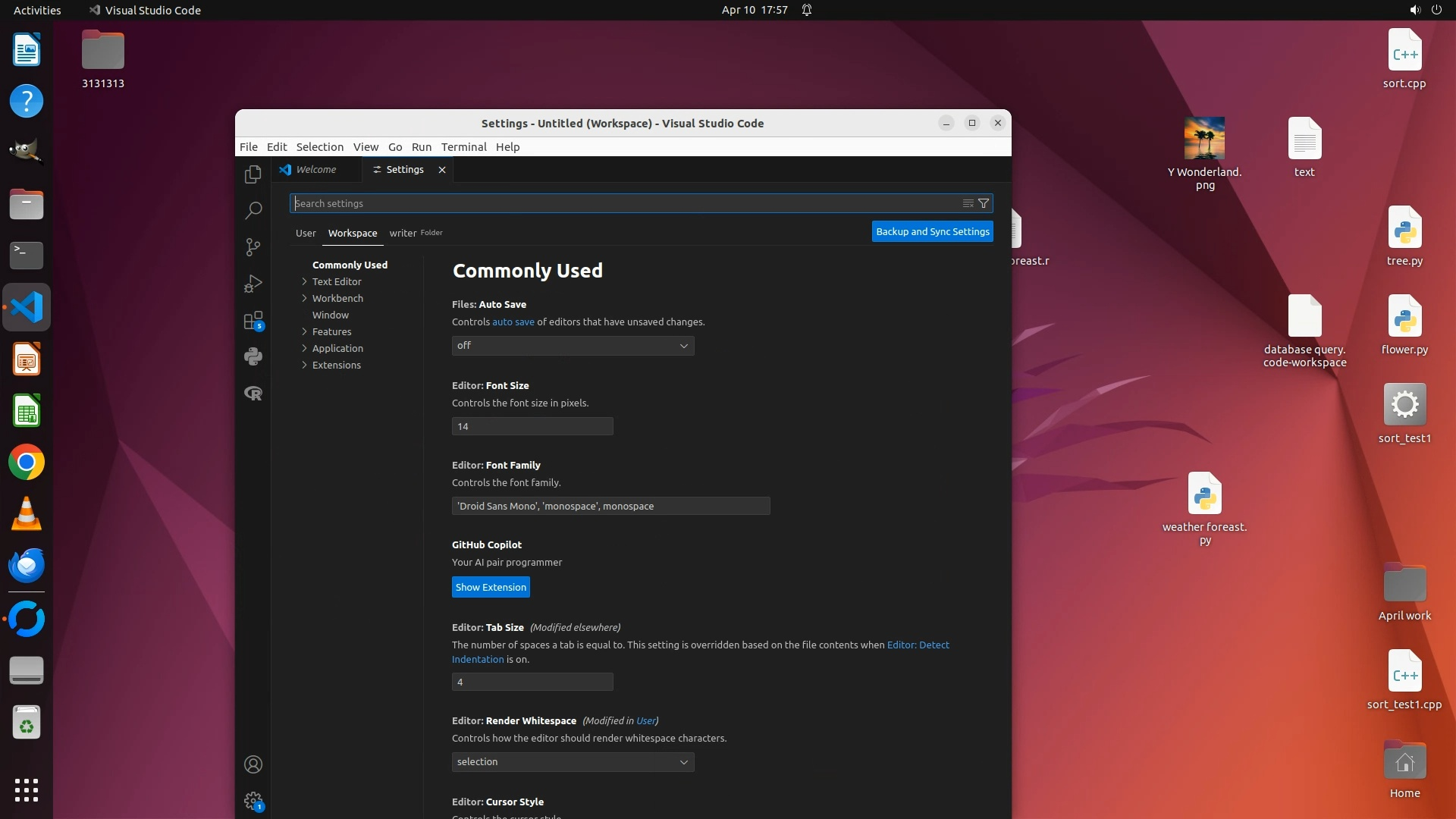Open the Render Whitespace dropdown
Screen dimensions: 1456x819
click(x=573, y=762)
